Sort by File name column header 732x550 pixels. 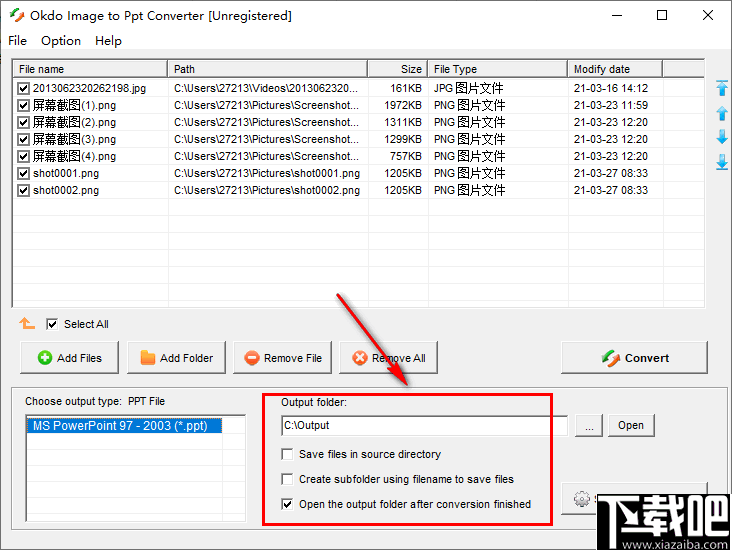pos(90,69)
